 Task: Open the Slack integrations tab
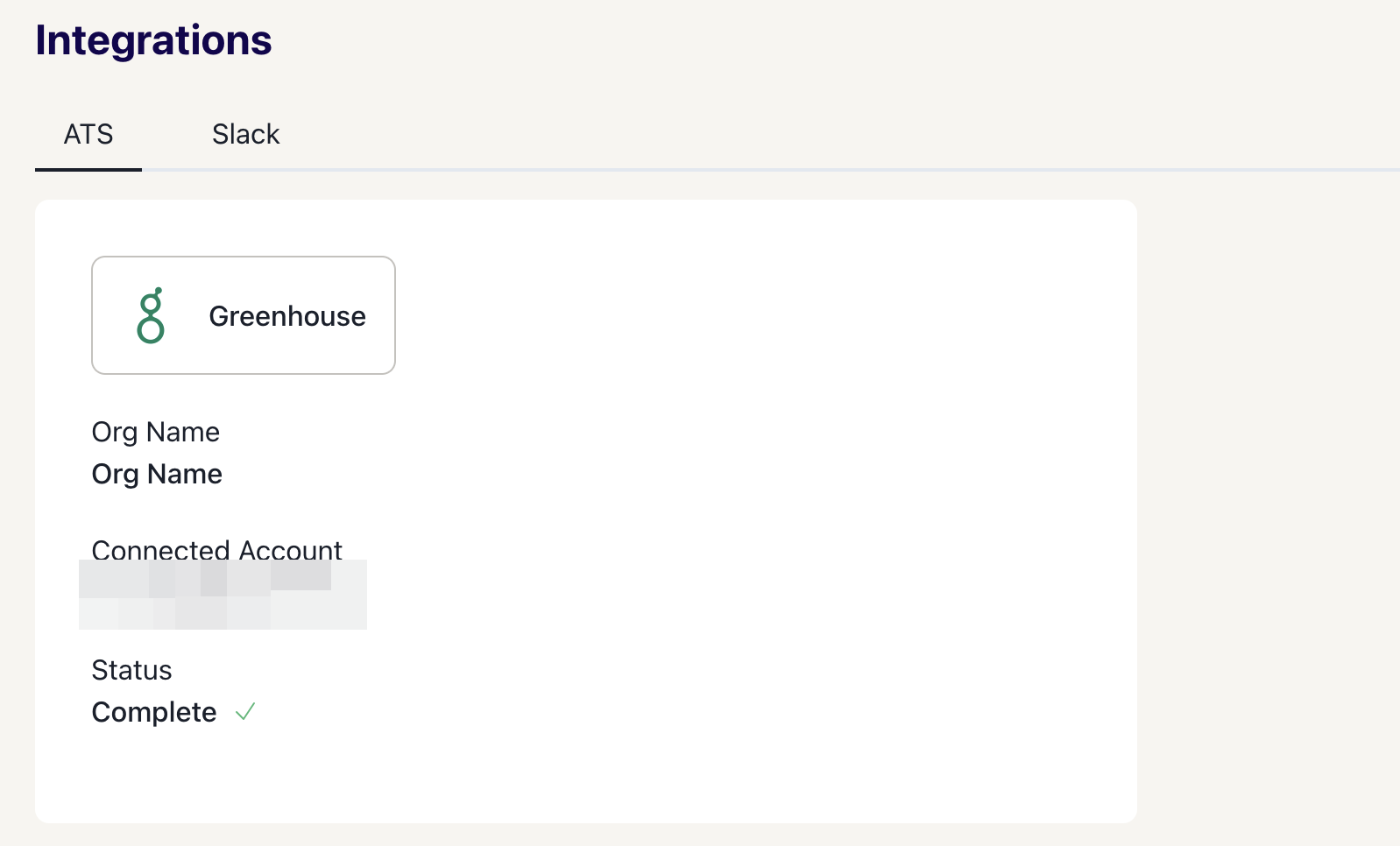point(246,134)
